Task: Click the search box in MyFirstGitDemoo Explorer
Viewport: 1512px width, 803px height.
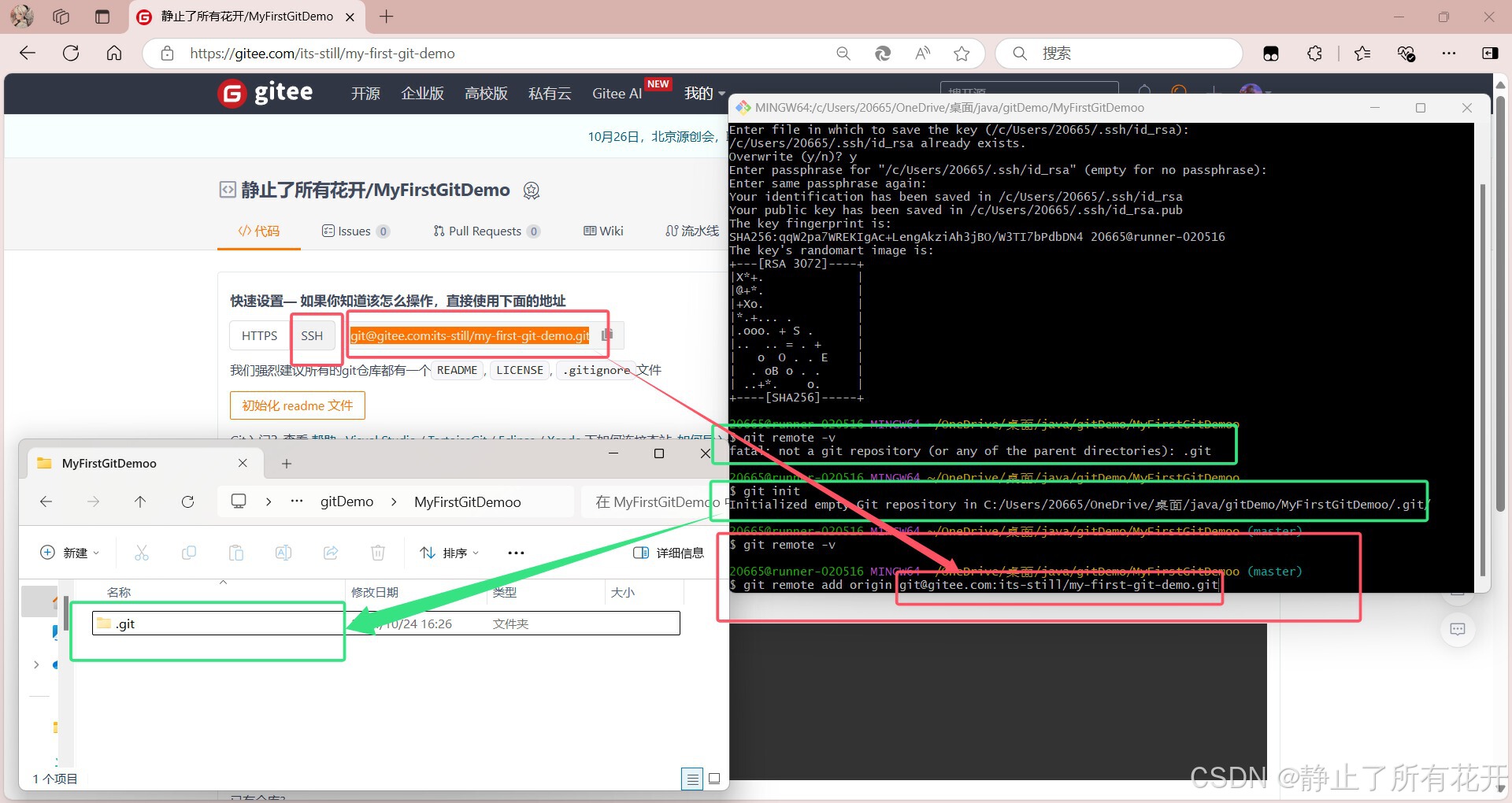Action: pyautogui.click(x=654, y=501)
